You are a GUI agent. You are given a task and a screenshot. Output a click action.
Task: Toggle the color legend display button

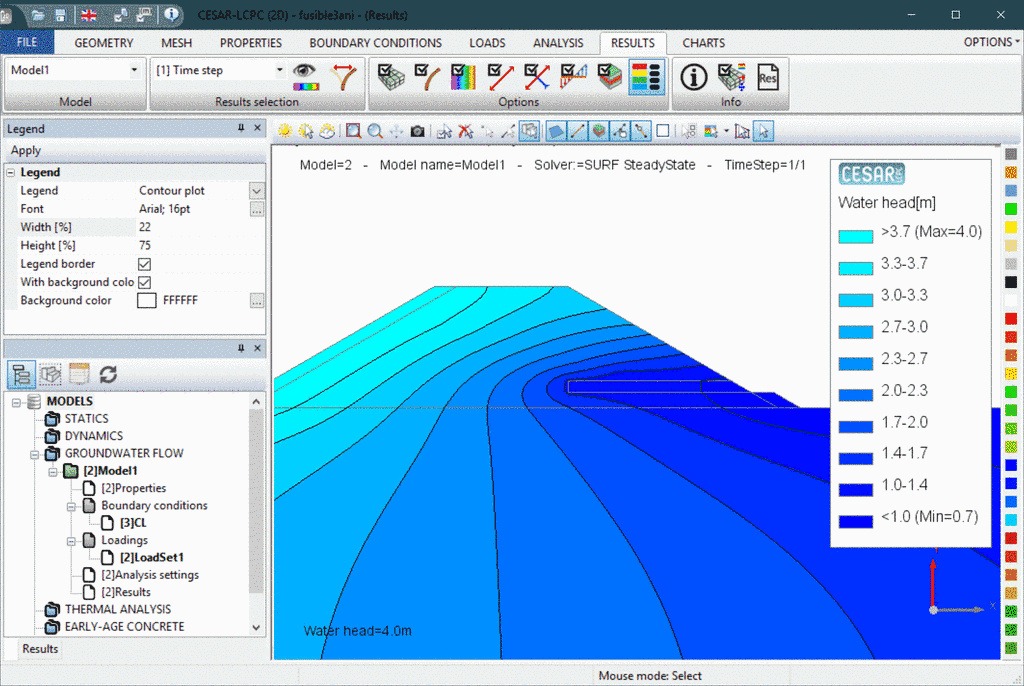tap(647, 77)
